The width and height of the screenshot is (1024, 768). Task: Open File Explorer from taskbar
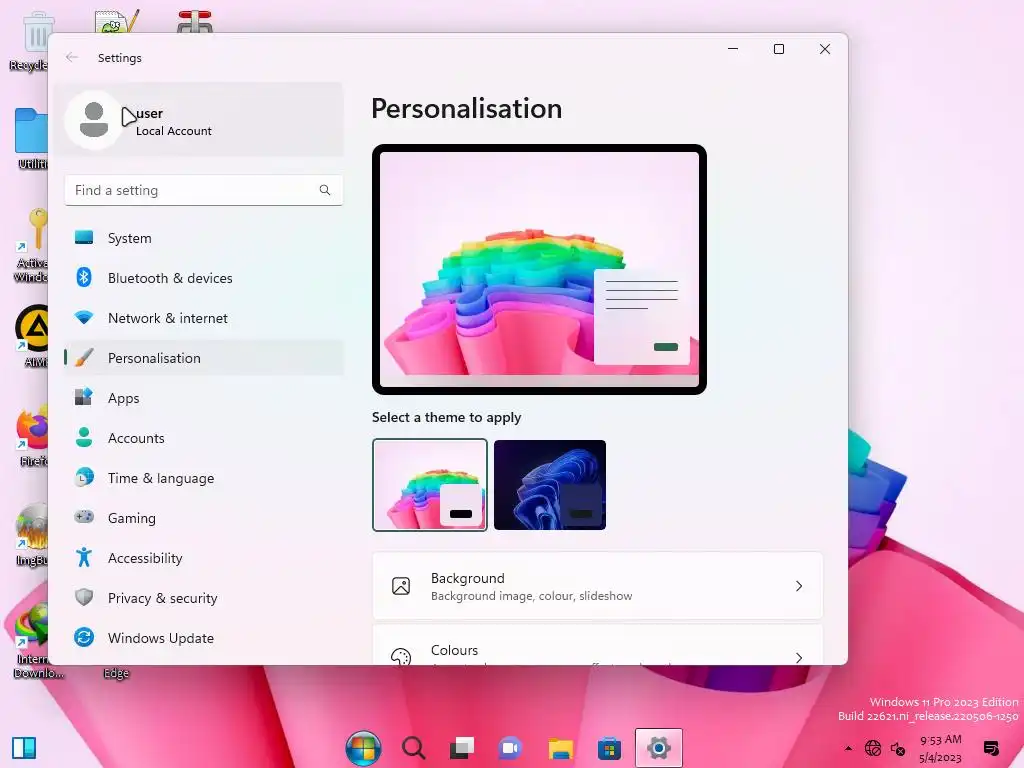click(x=560, y=748)
